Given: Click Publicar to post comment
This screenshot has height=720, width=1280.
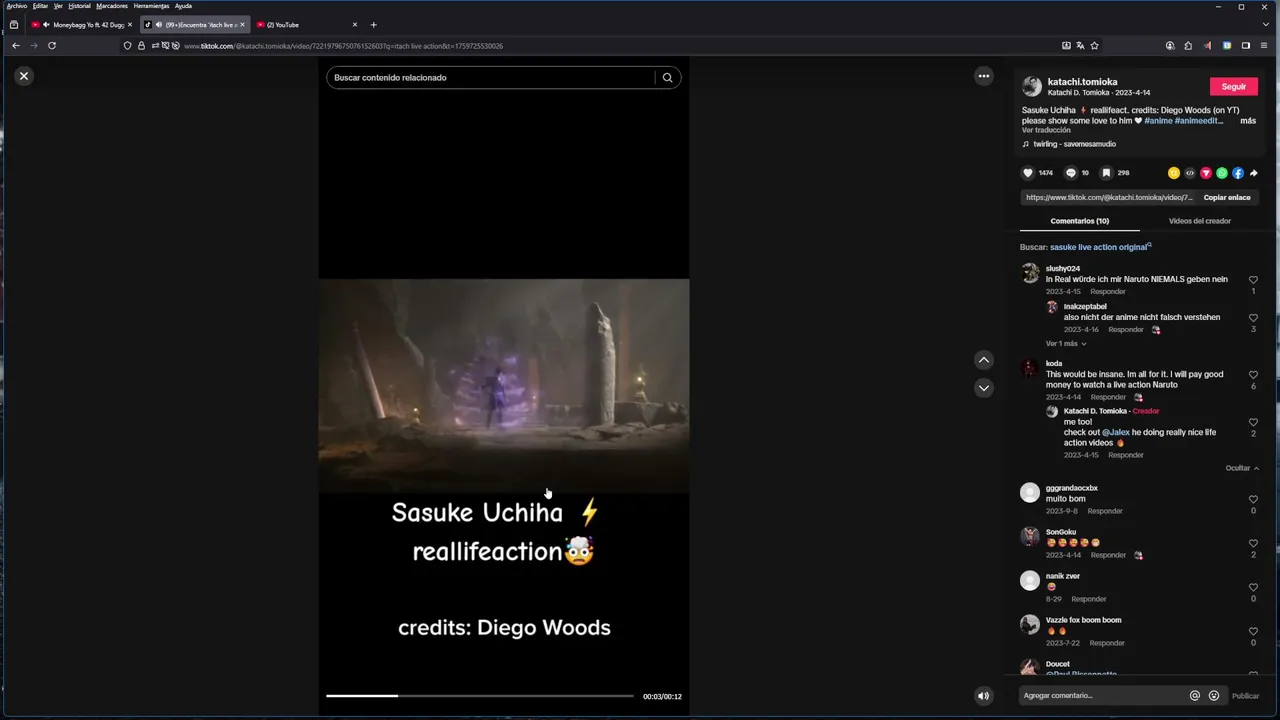Looking at the screenshot, I should [x=1245, y=696].
